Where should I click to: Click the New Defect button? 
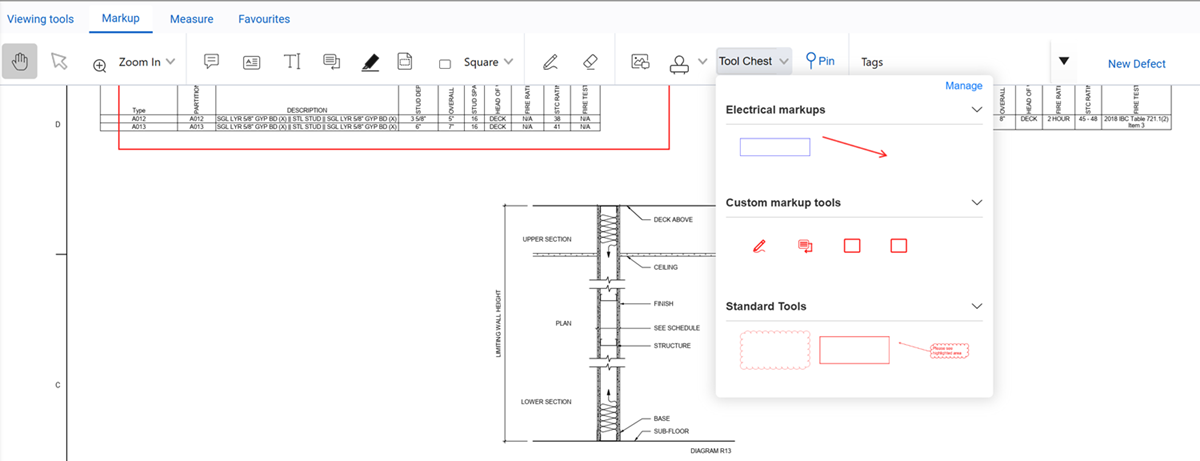1136,63
